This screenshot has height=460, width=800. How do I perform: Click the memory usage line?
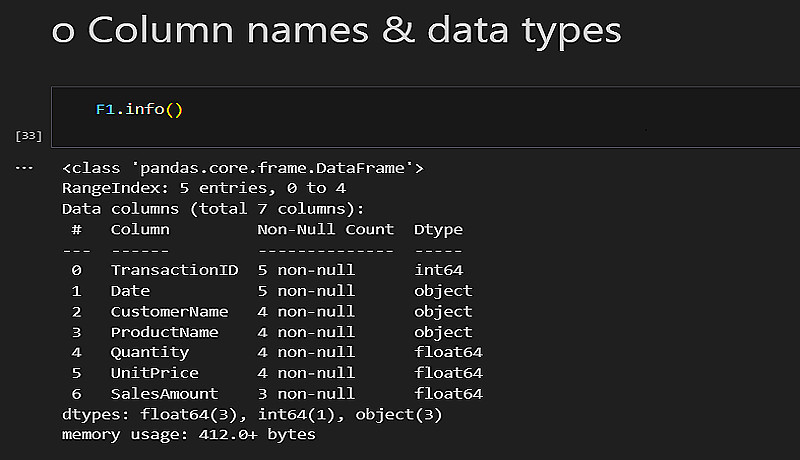[188, 435]
